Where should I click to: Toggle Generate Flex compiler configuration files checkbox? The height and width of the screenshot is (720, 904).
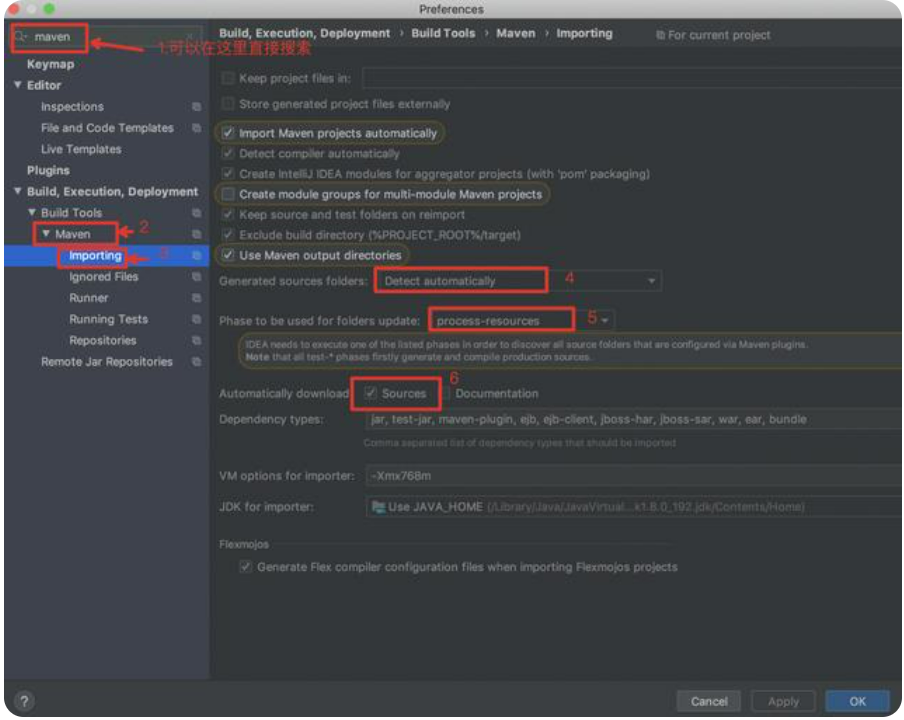pyautogui.click(x=246, y=567)
